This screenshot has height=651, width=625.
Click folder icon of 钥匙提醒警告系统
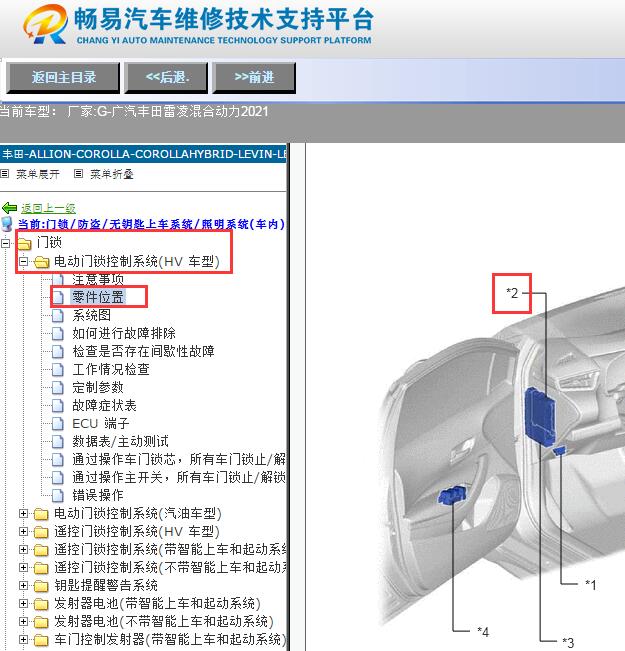(42, 586)
